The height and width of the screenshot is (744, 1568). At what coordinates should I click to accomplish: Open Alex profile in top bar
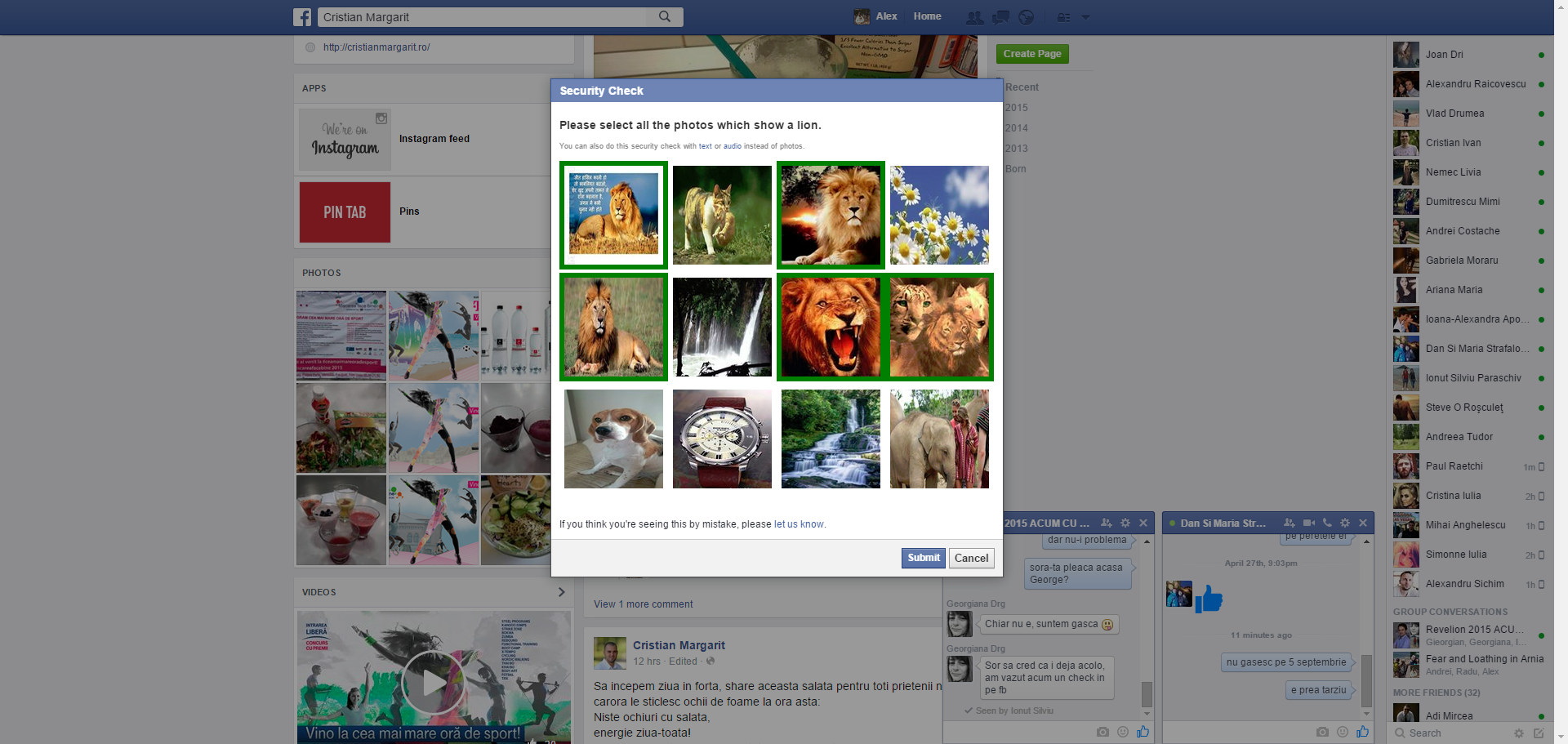click(875, 16)
